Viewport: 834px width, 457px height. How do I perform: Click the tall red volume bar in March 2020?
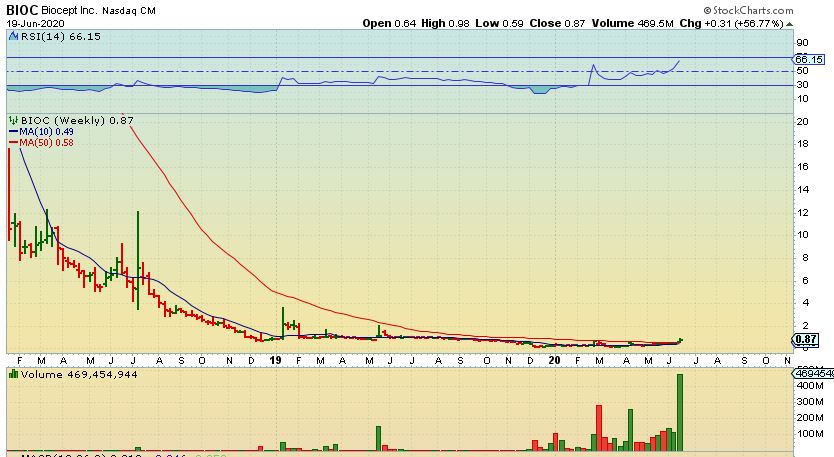pyautogui.click(x=599, y=428)
